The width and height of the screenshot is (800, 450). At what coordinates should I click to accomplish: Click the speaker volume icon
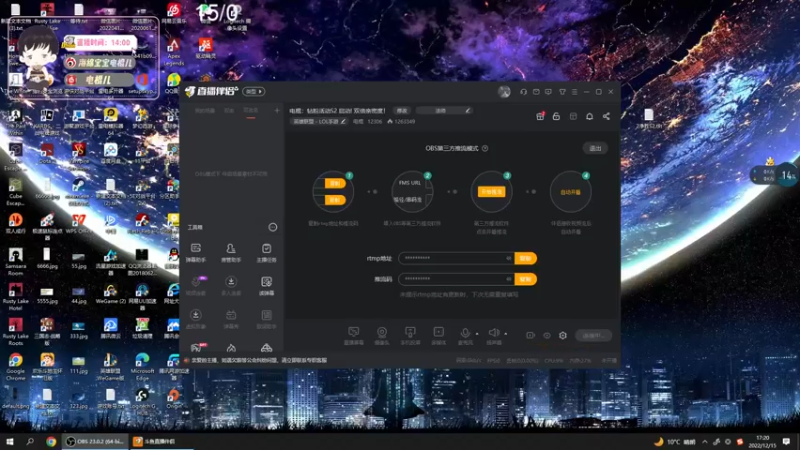pos(494,335)
